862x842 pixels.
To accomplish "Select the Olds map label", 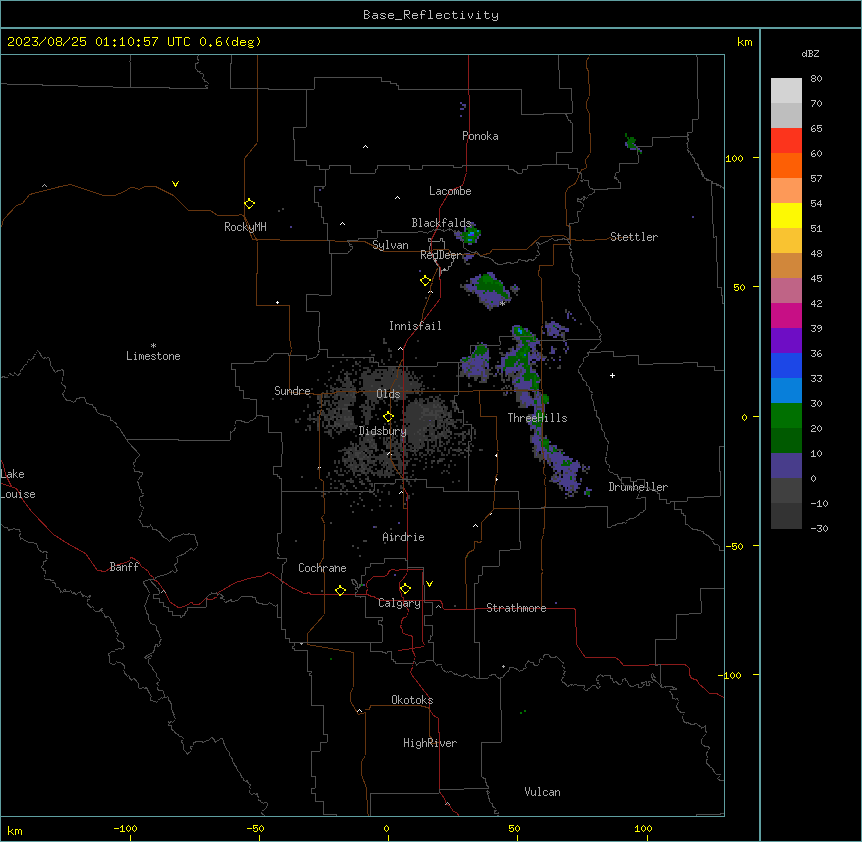I will tap(388, 394).
